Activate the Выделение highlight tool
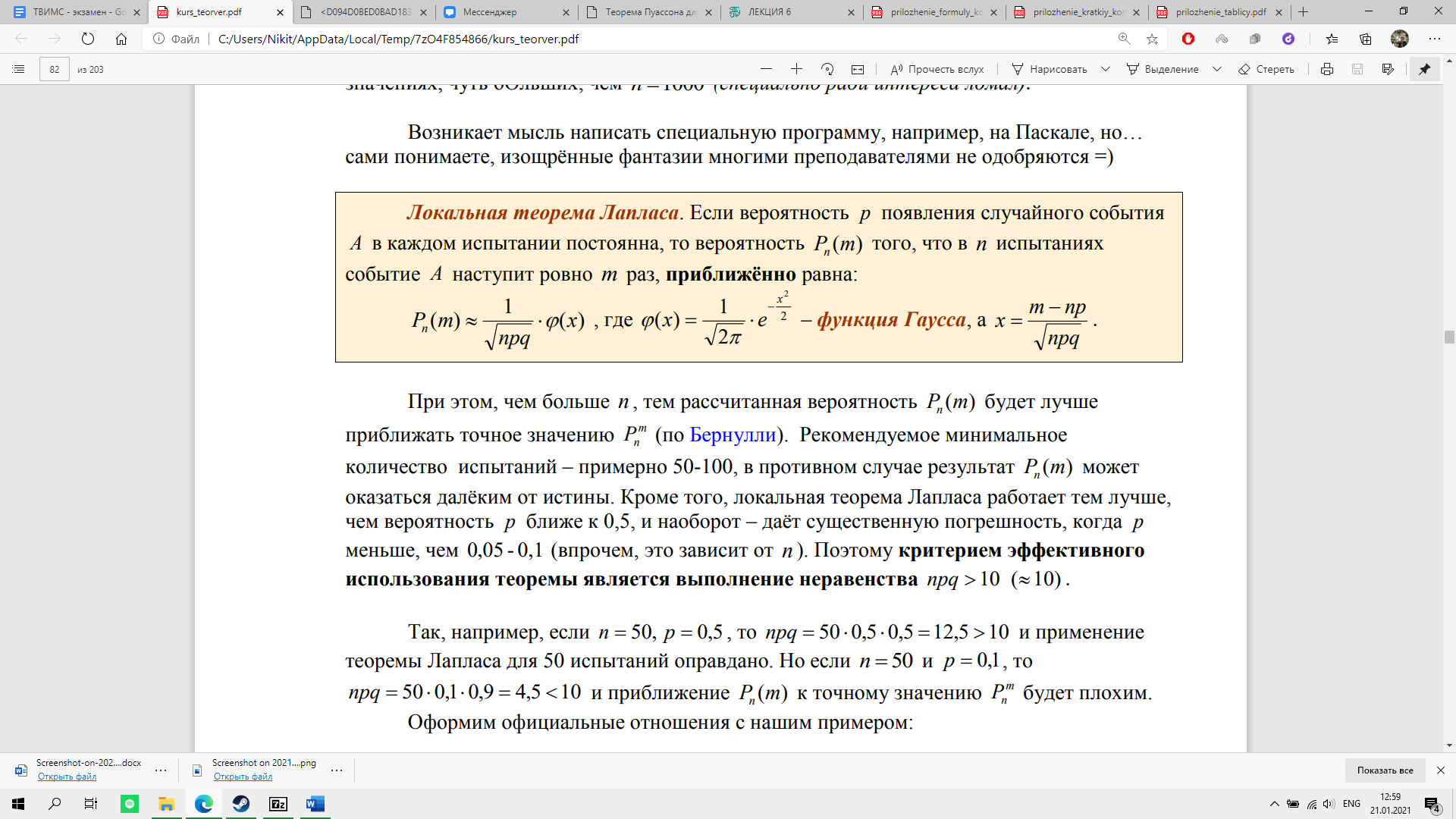 point(1163,69)
